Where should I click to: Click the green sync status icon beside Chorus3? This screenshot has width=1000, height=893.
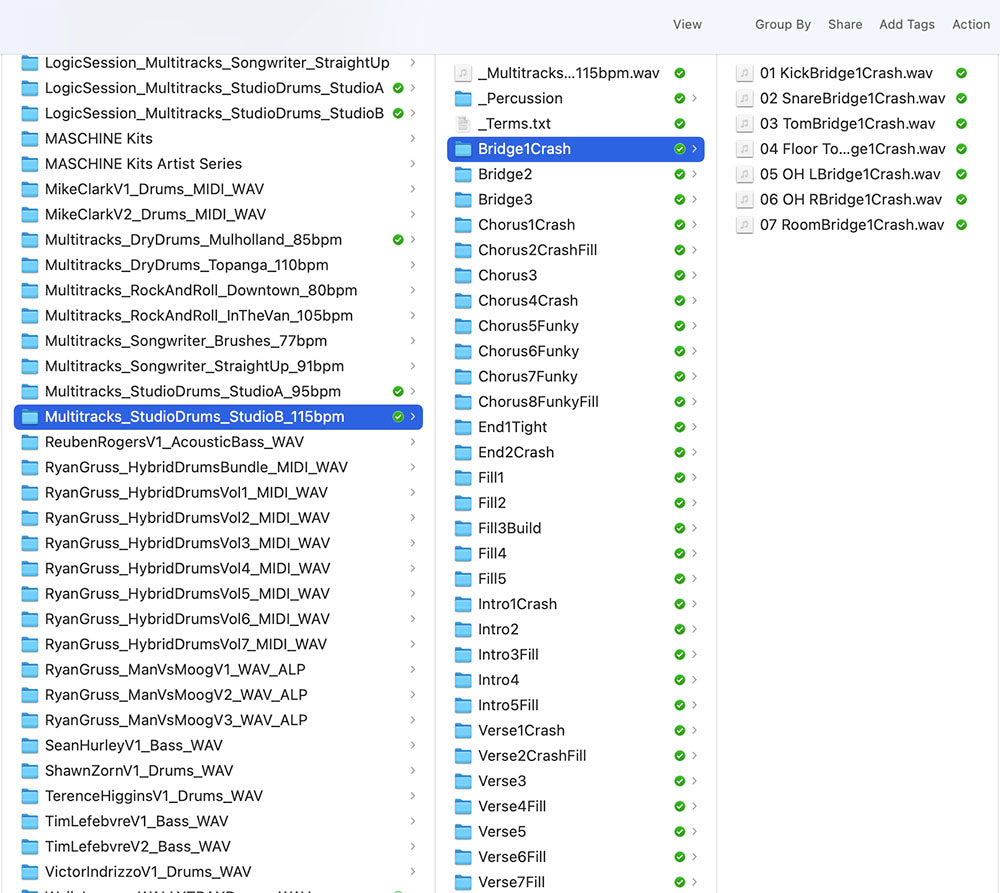(680, 275)
